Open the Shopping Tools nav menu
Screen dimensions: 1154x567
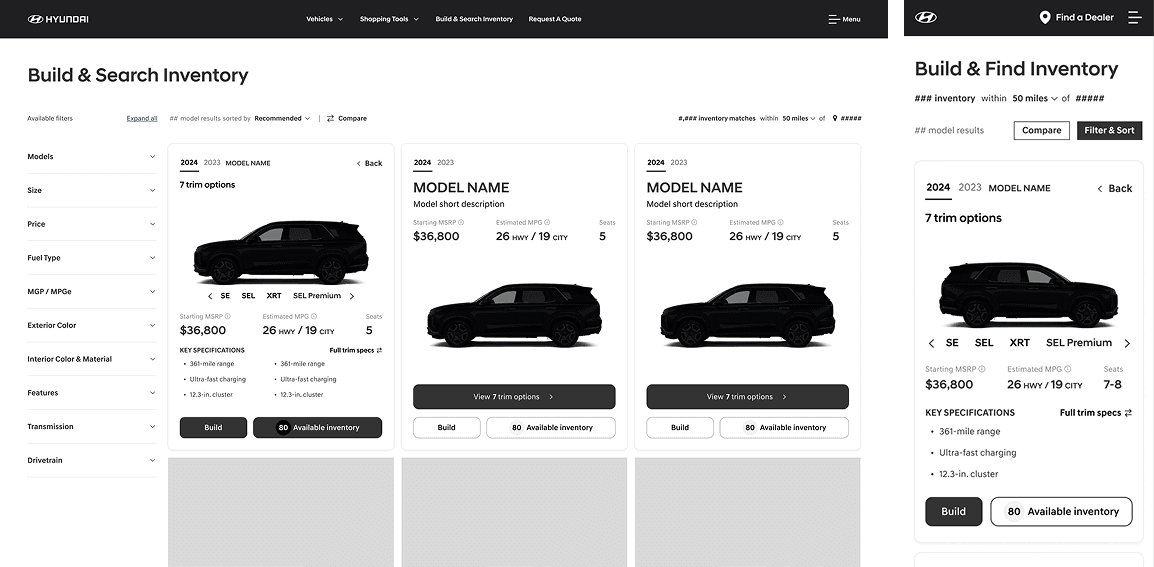tap(389, 19)
